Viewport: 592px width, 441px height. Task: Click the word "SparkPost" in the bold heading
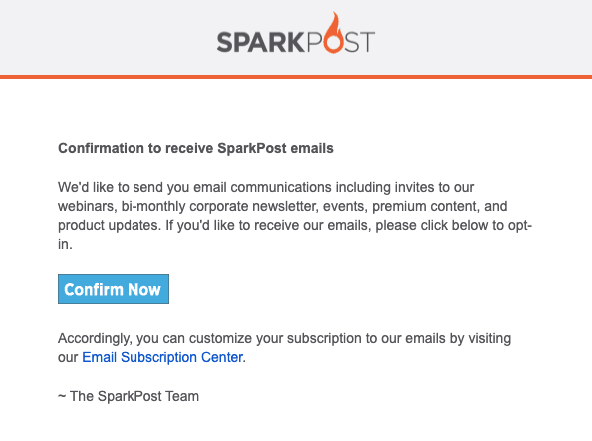[x=252, y=148]
